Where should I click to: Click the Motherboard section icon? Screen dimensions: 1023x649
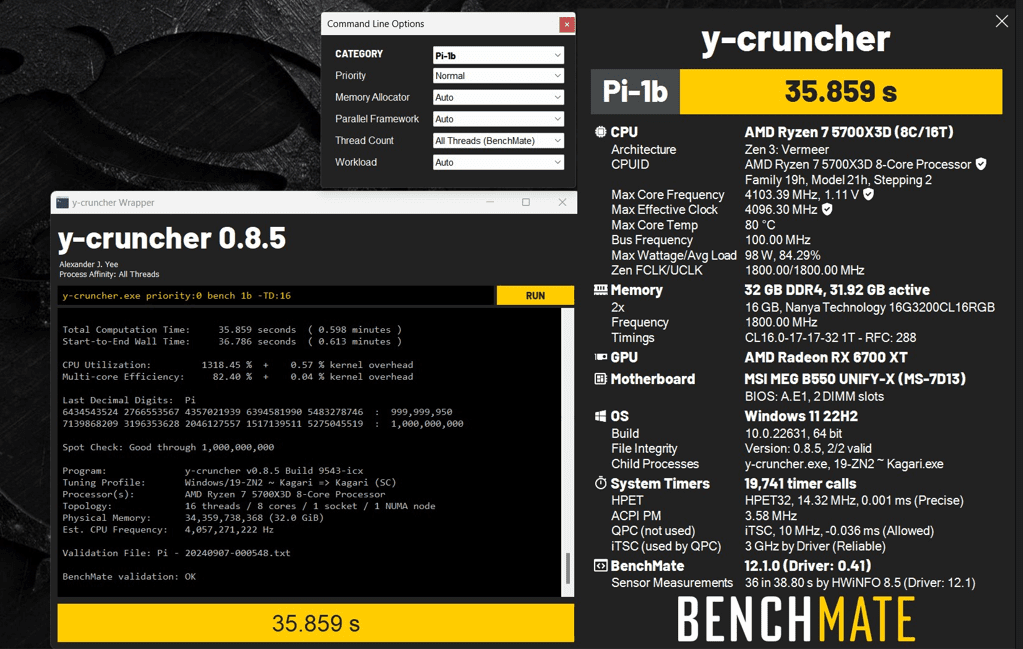click(600, 379)
